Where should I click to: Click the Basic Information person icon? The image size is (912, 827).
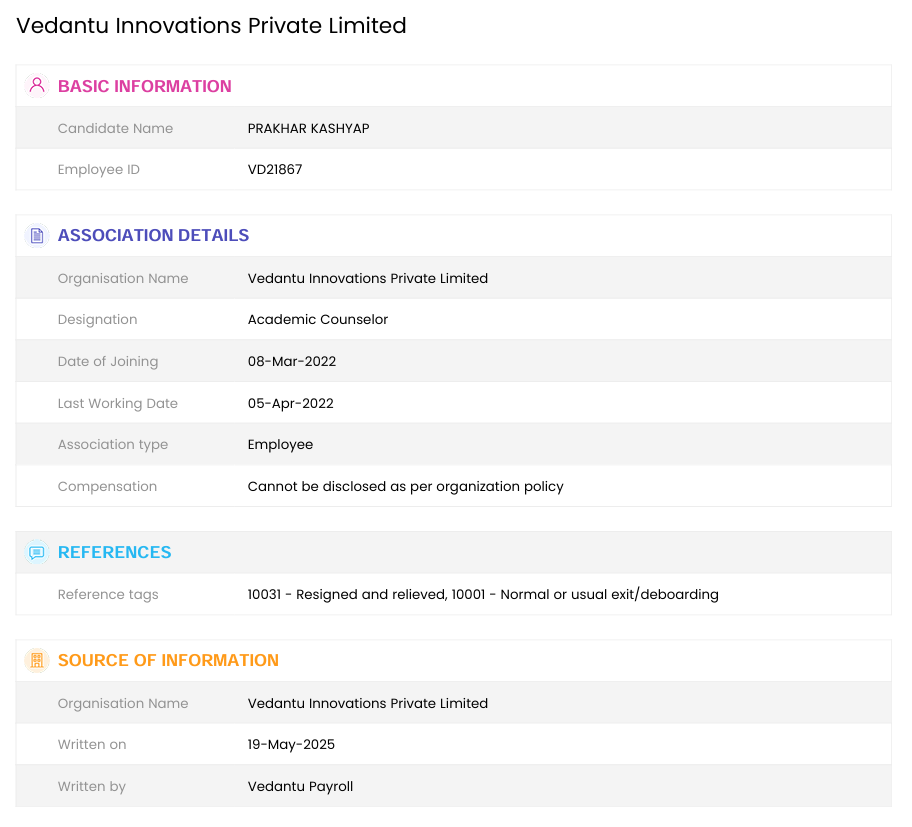pyautogui.click(x=37, y=86)
